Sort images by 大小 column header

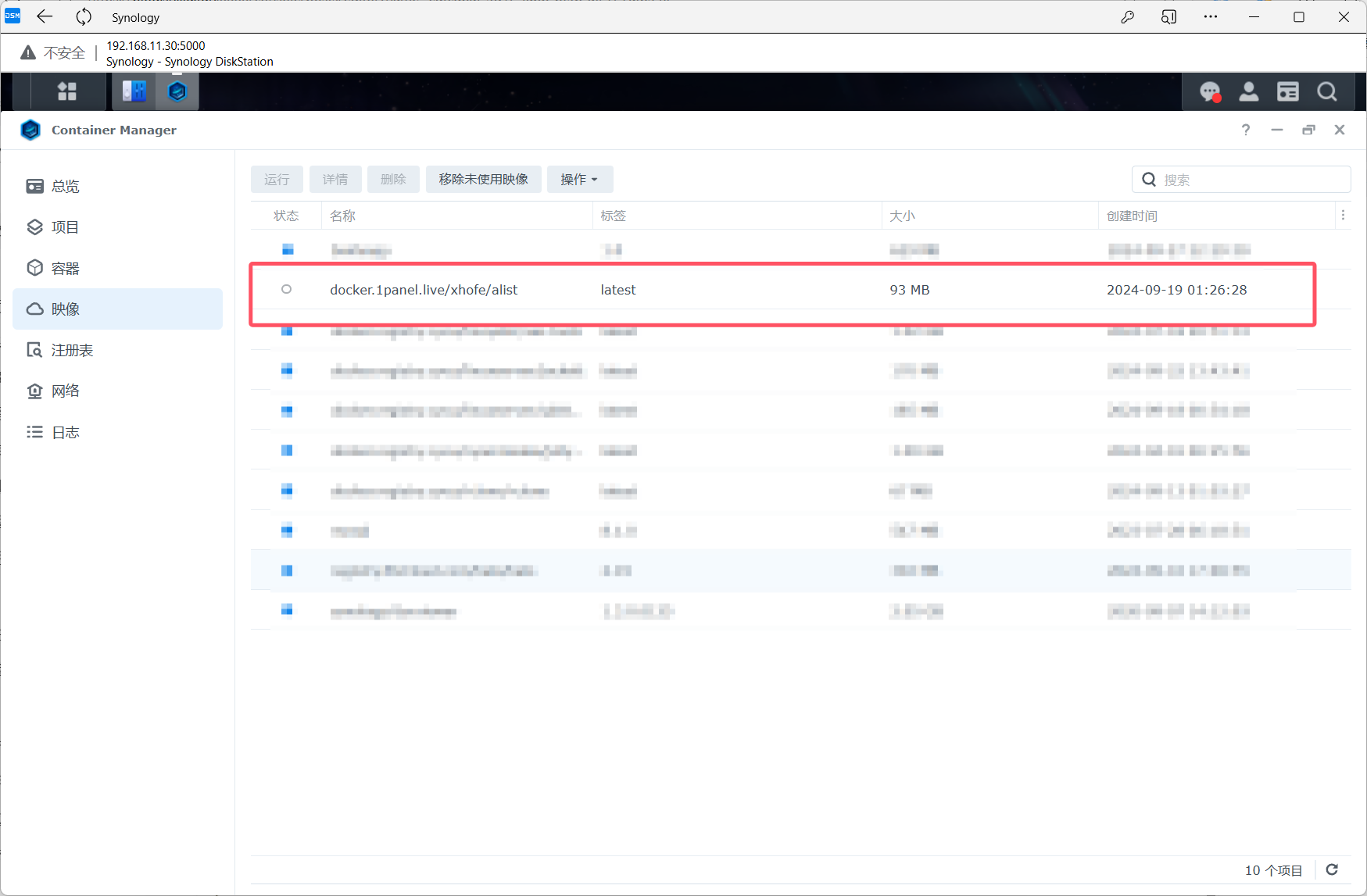[x=902, y=216]
